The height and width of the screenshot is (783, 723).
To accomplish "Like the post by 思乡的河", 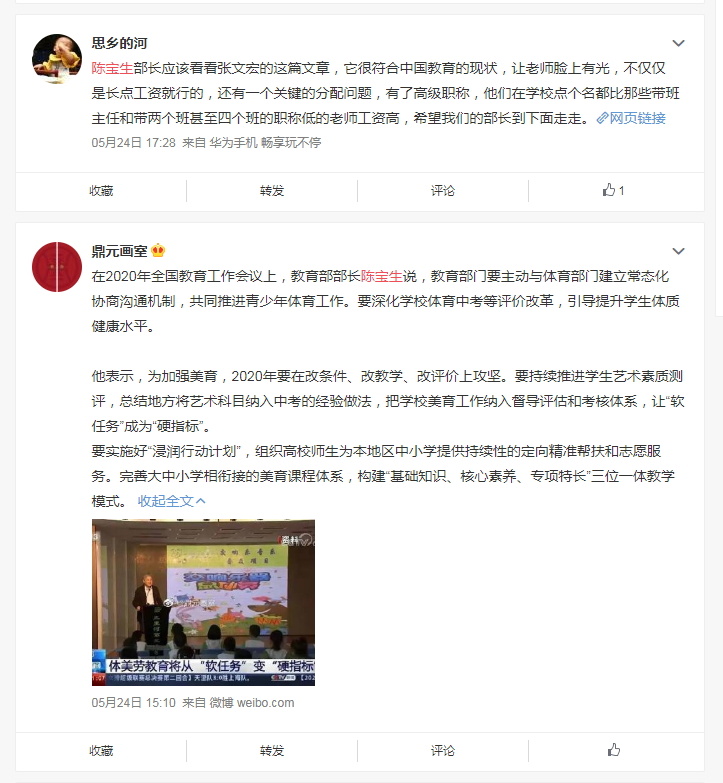I will (613, 190).
